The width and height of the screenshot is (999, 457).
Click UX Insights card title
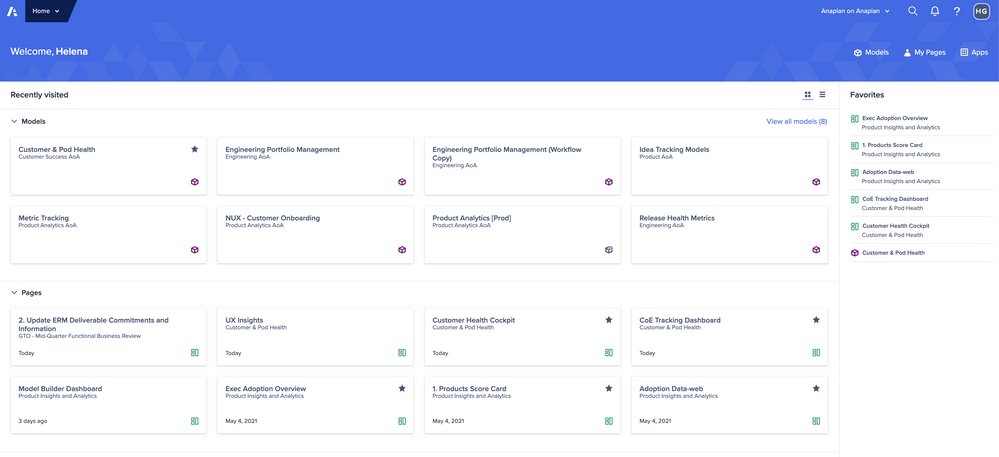[x=244, y=320]
